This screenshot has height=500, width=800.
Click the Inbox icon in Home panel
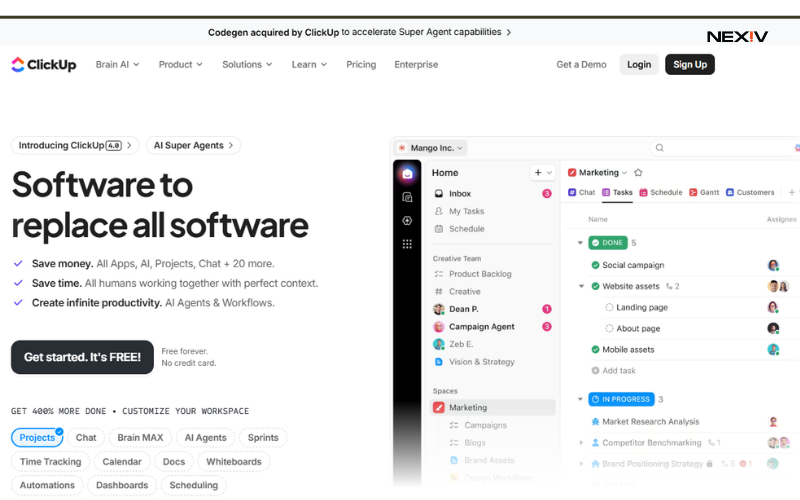pyautogui.click(x=439, y=194)
